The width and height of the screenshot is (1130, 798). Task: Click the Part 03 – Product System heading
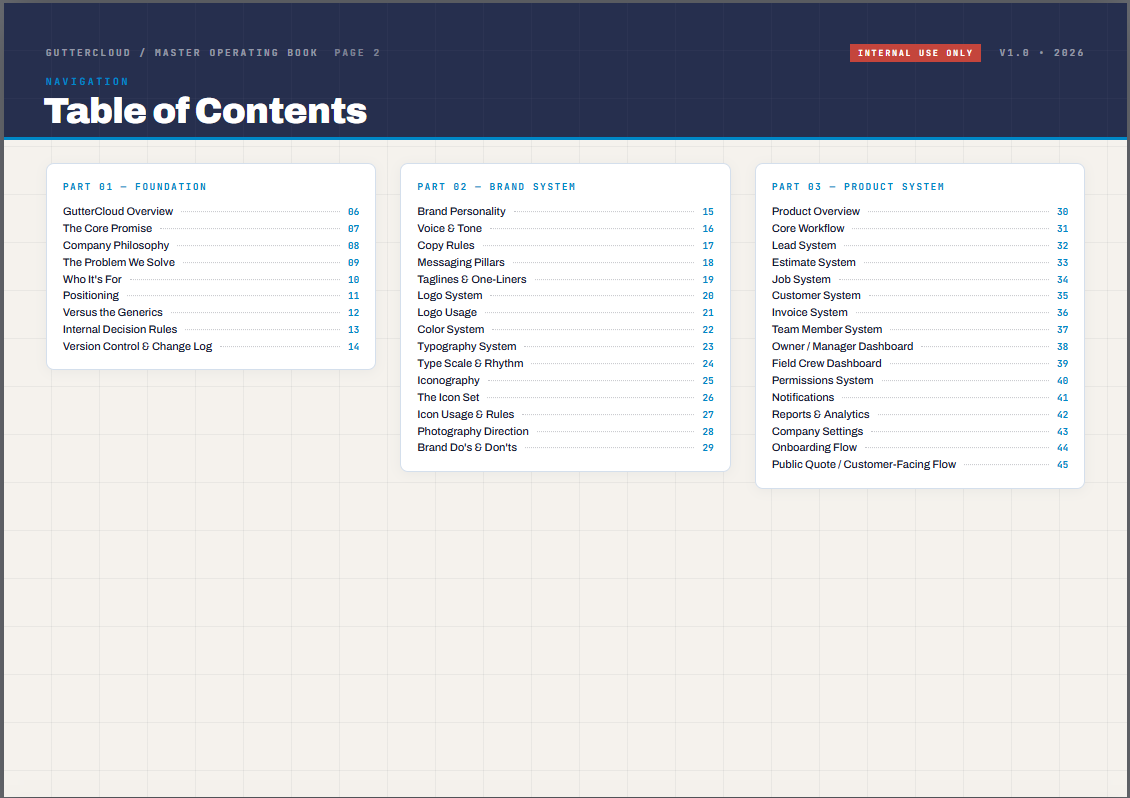[858, 187]
